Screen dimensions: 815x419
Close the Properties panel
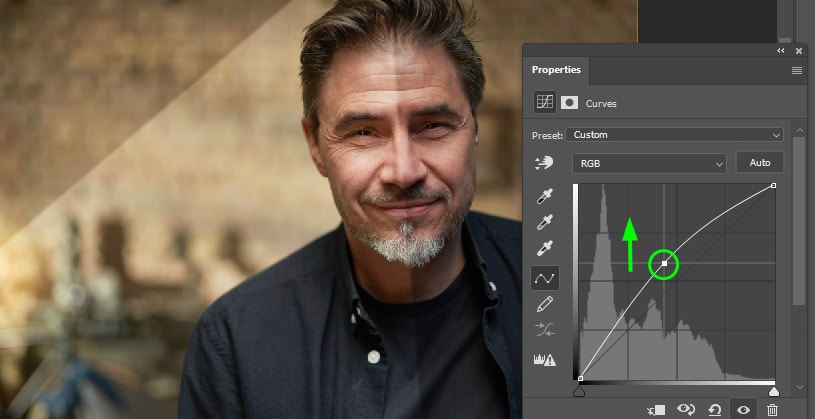tap(799, 50)
